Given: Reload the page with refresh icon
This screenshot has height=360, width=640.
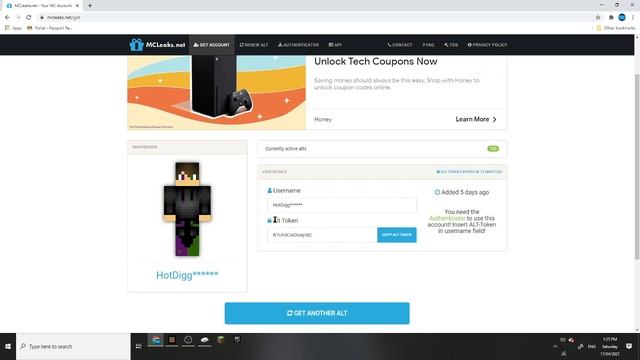Looking at the screenshot, I should pyautogui.click(x=29, y=17).
